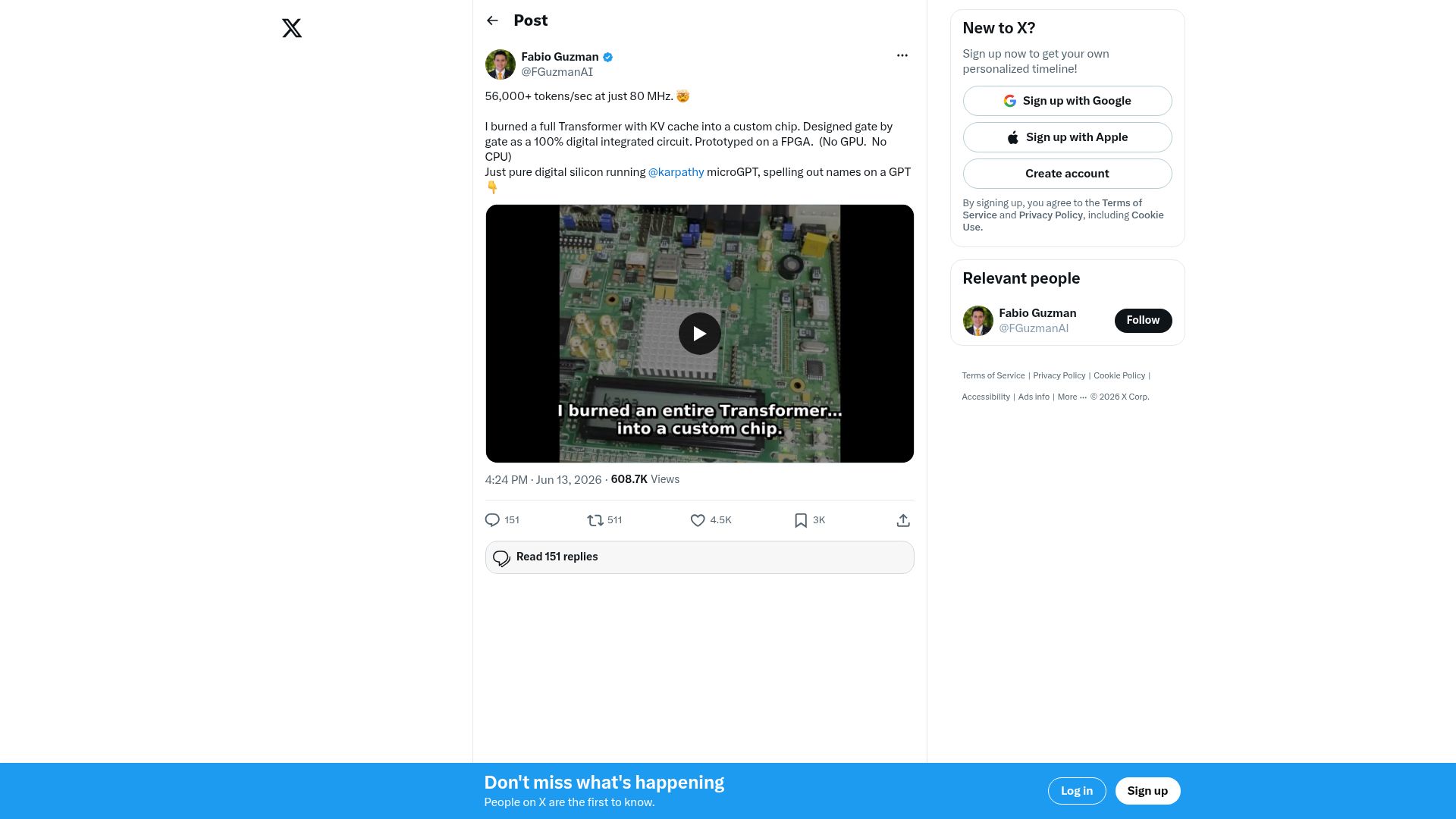Click the blue verified badge

coord(607,57)
